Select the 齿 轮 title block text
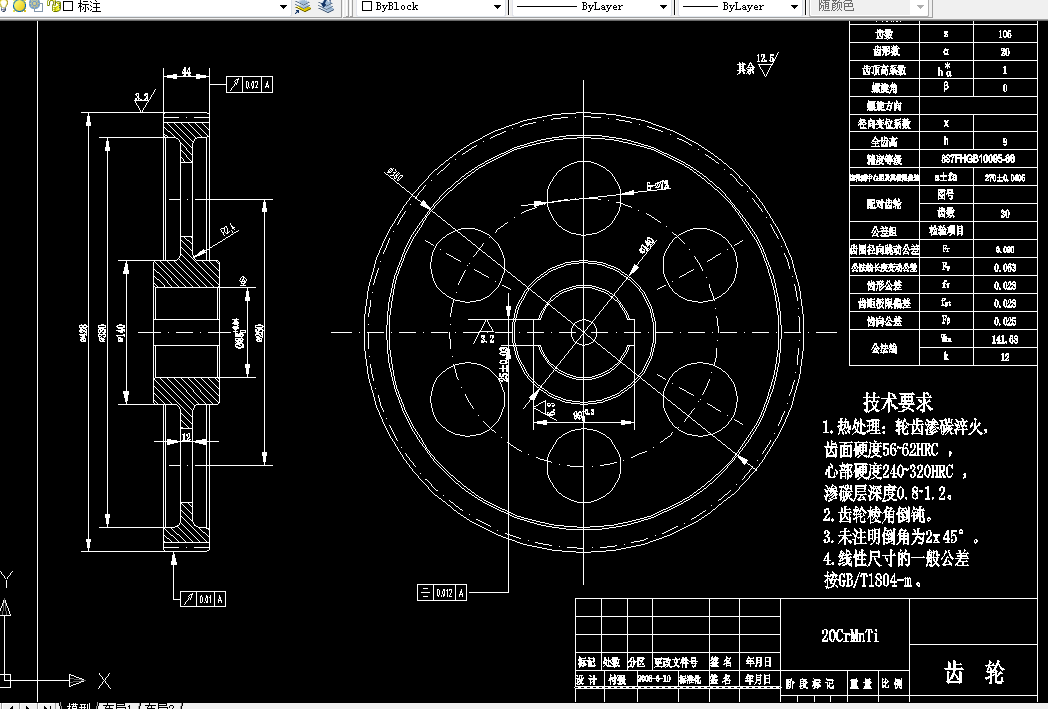This screenshot has width=1048, height=709. click(x=974, y=672)
